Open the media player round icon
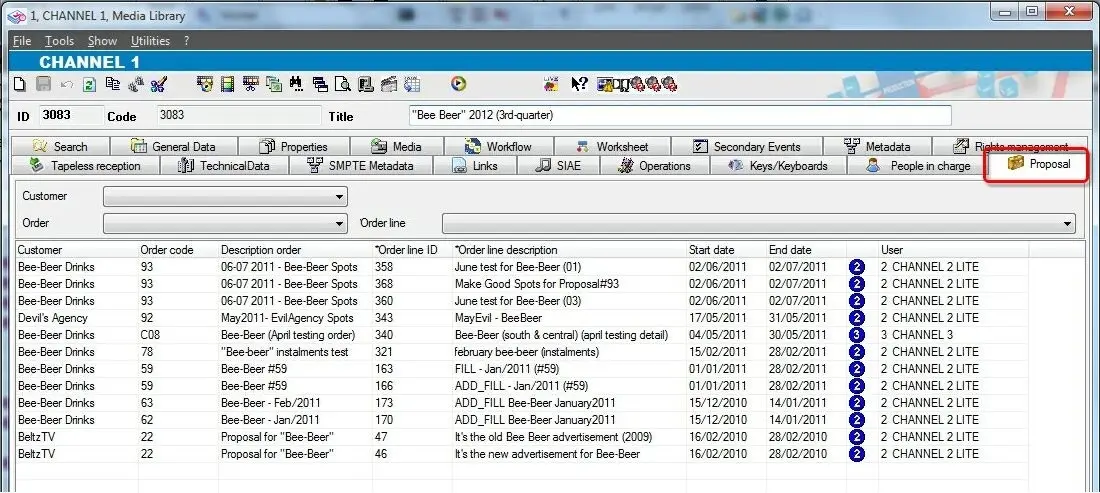1100x493 pixels. tap(459, 84)
